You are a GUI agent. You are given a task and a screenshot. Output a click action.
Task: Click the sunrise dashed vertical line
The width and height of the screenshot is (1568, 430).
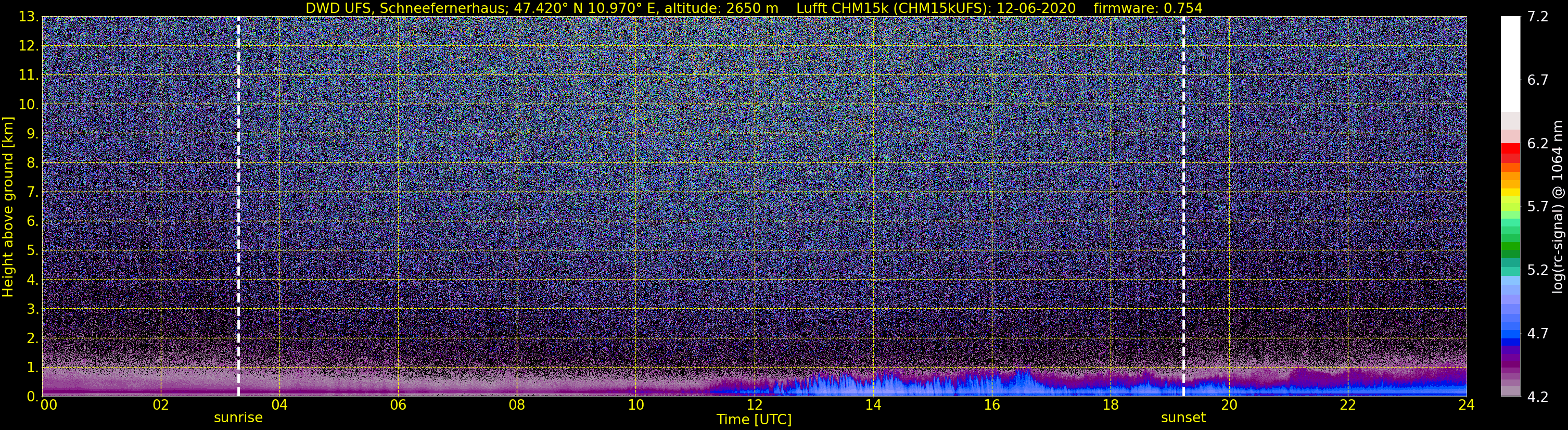[238, 207]
